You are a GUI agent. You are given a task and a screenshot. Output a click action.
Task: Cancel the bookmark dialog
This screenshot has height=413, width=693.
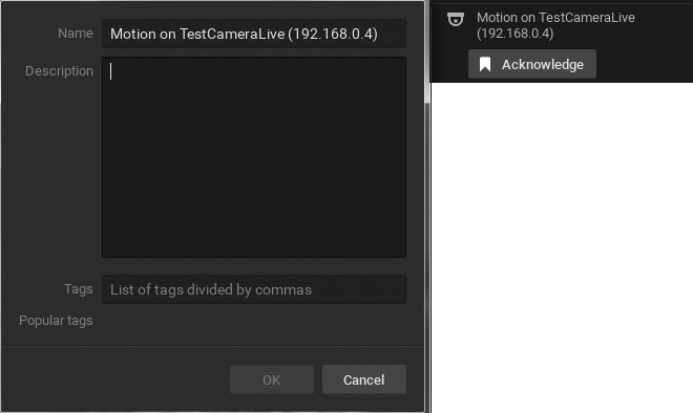364,379
